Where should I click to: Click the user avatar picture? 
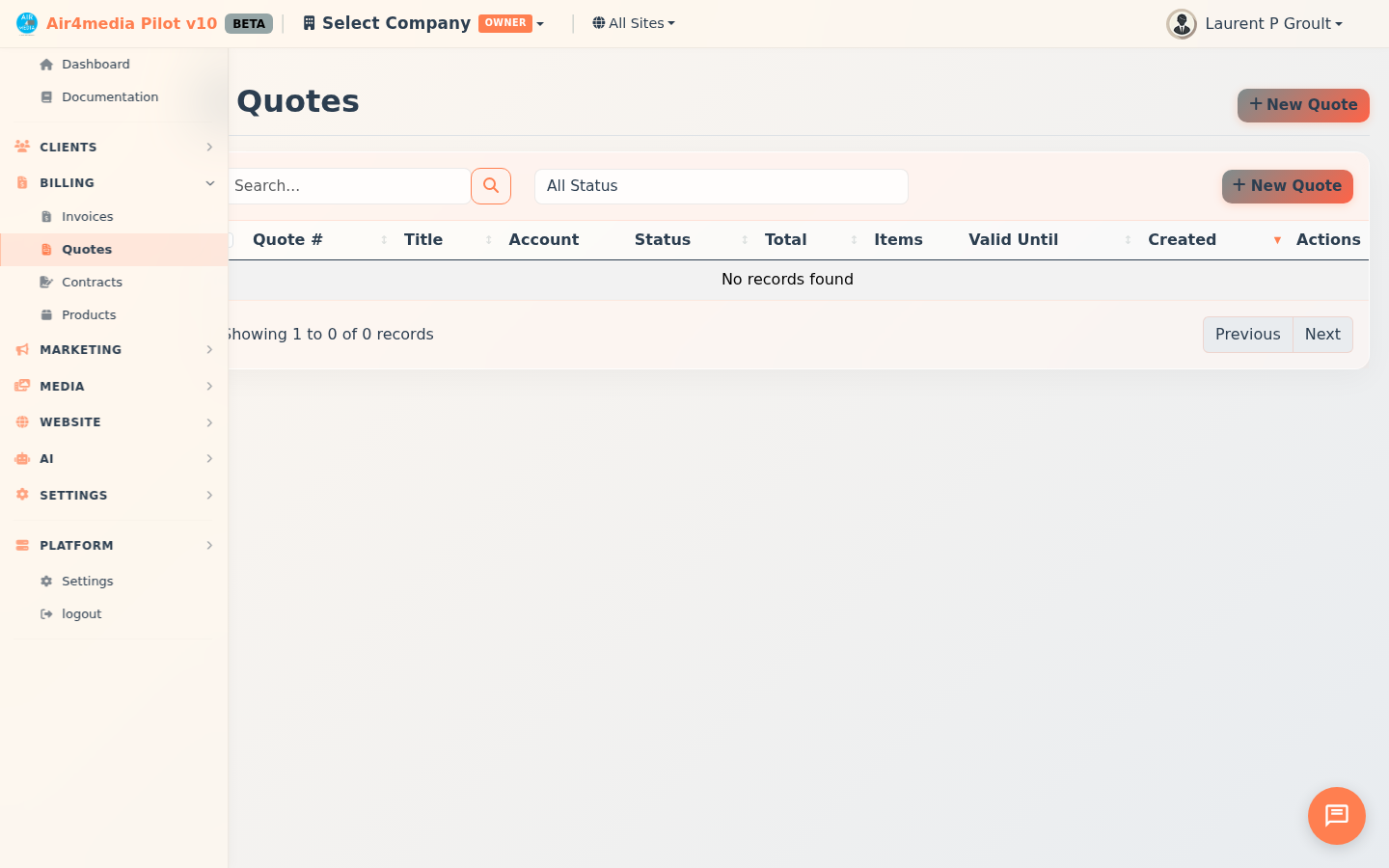tap(1181, 24)
